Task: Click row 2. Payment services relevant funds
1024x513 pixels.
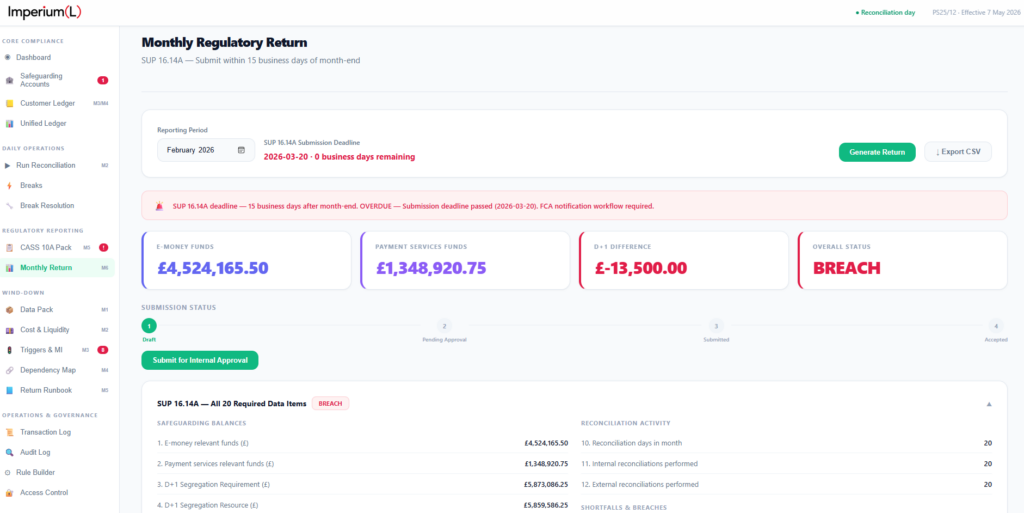Action: (x=362, y=464)
